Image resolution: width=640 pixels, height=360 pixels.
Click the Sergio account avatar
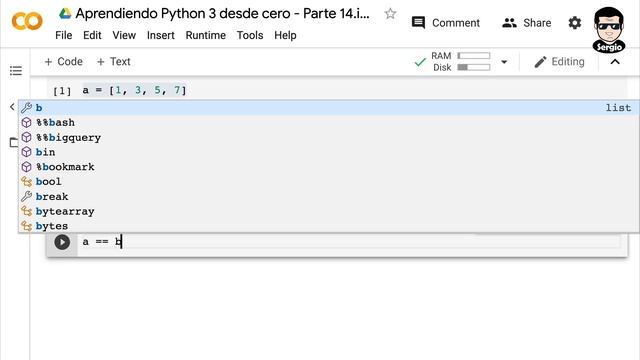point(609,29)
